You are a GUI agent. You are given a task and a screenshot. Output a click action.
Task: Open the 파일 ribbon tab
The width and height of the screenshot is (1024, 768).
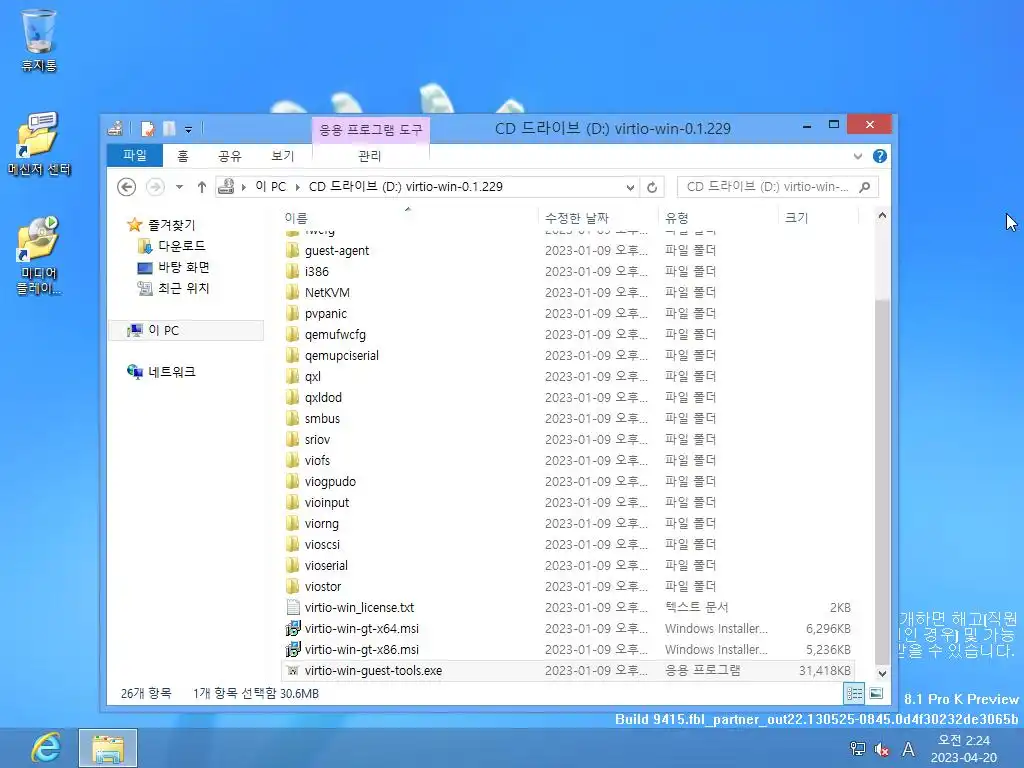coord(135,155)
